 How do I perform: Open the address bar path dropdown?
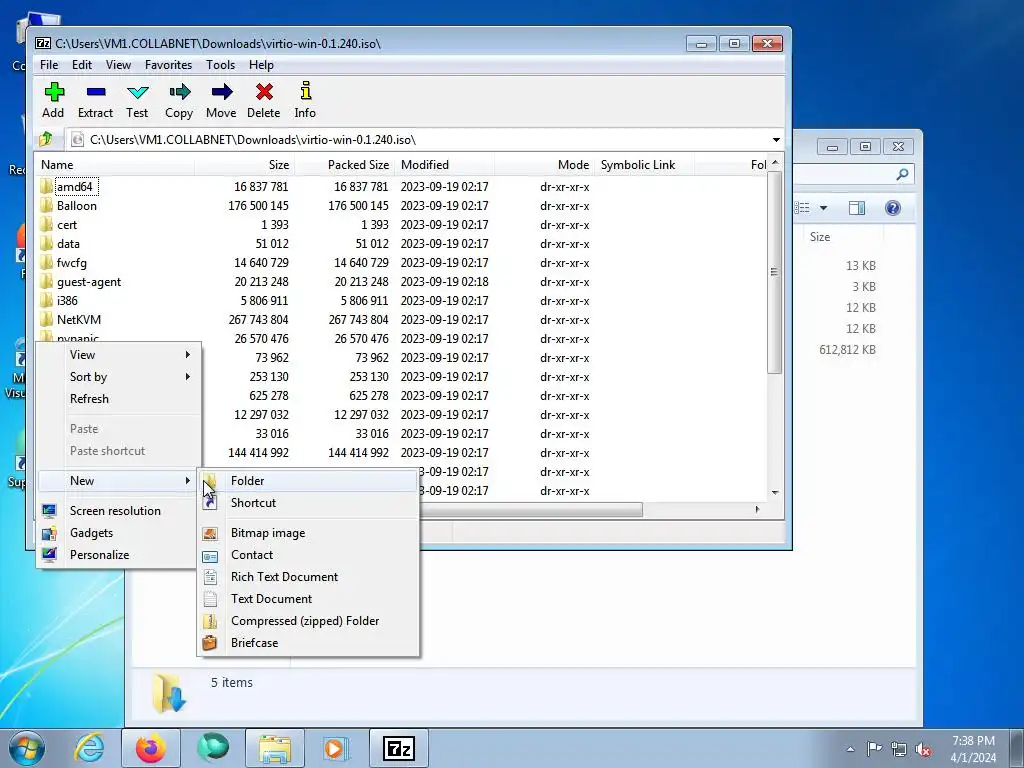776,140
